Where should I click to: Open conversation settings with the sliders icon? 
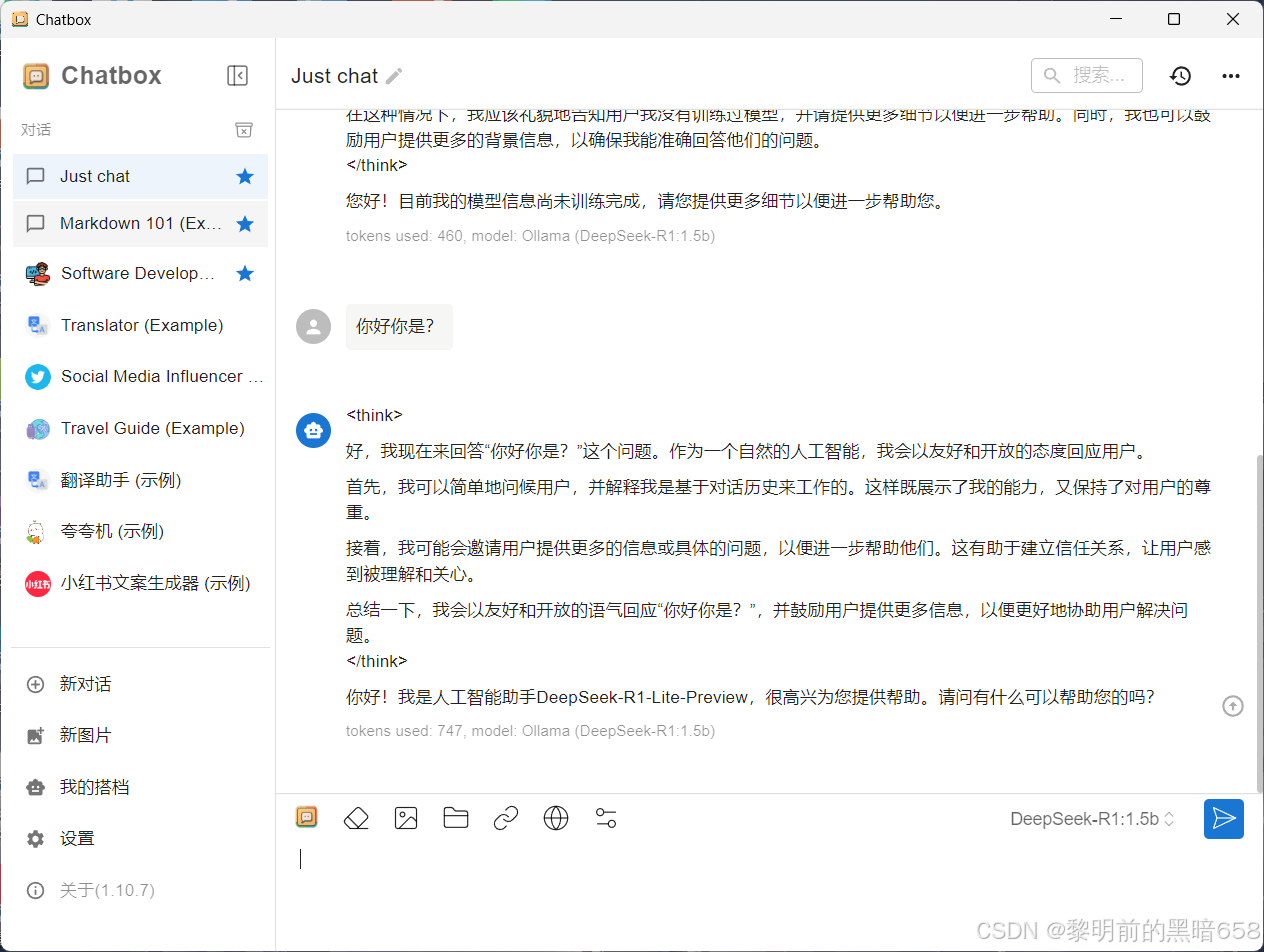click(606, 818)
